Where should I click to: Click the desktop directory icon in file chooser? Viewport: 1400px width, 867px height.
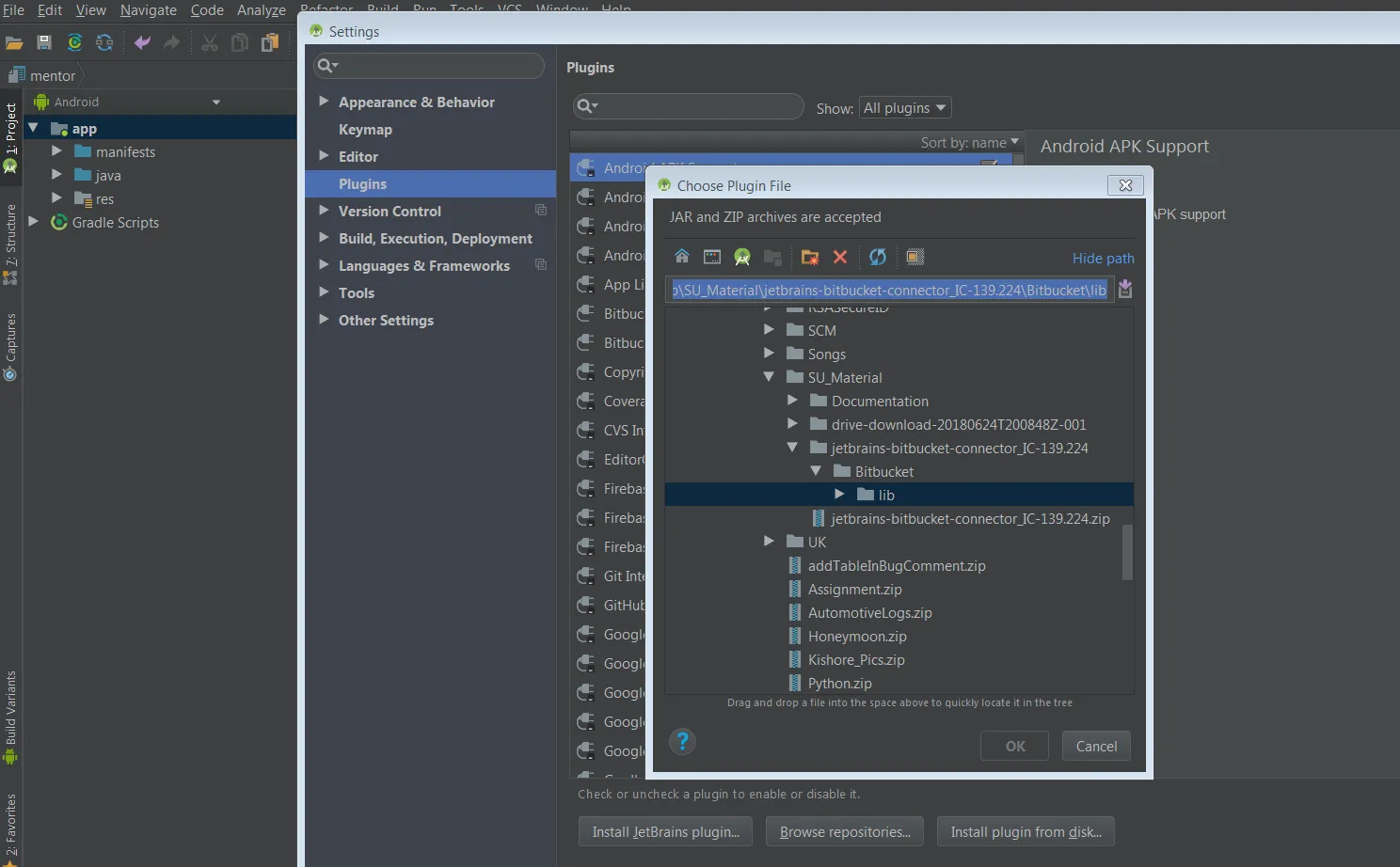pyautogui.click(x=712, y=257)
